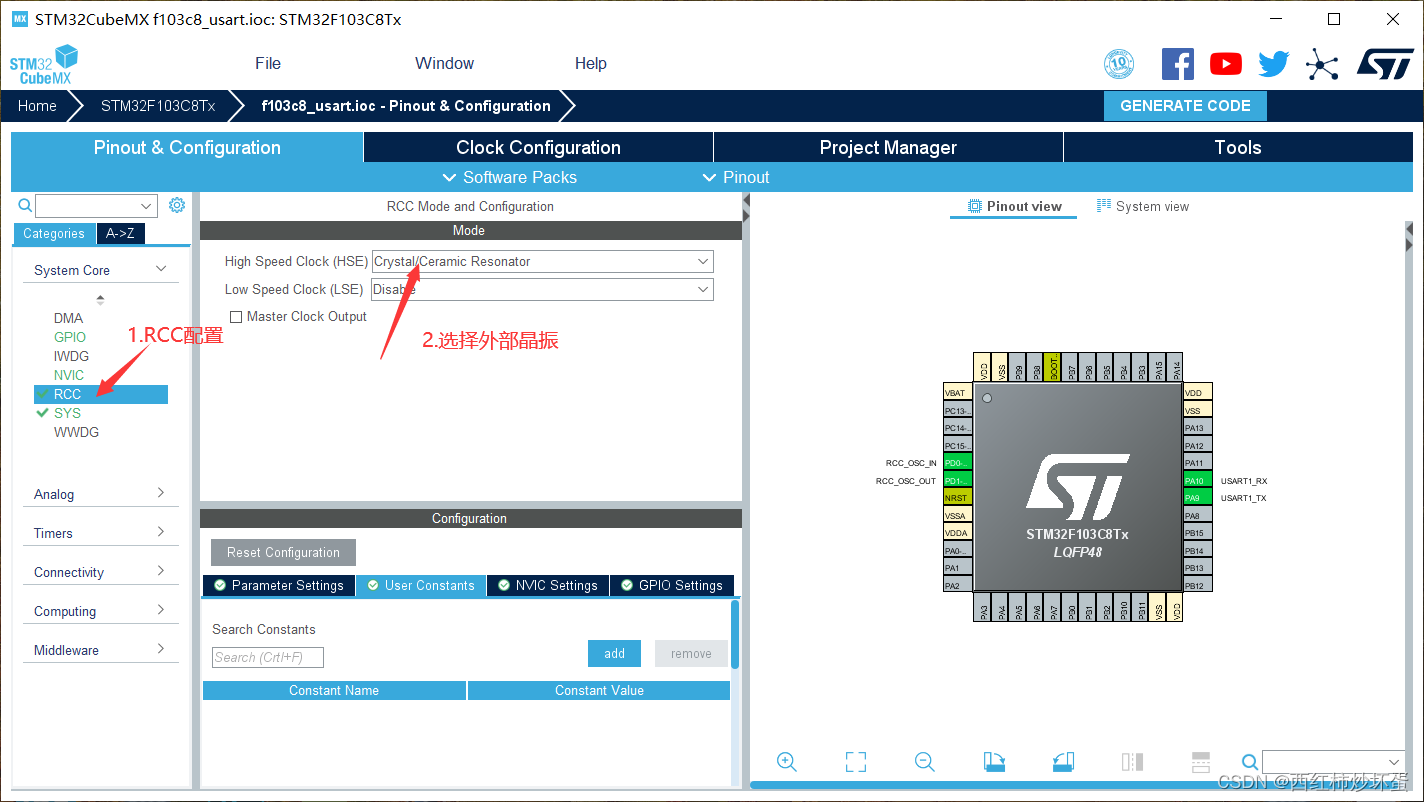Open the category settings gear icon

(x=177, y=205)
